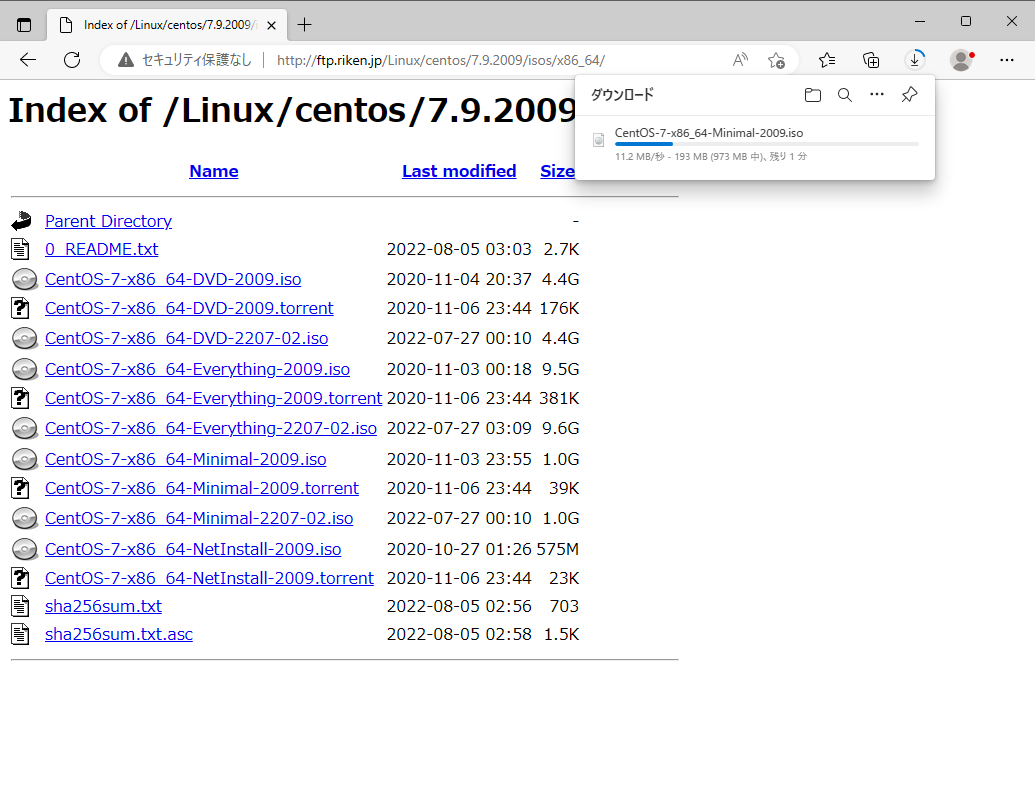The image size is (1035, 797).
Task: Click disc icon beside Minimal-2207-02.iso
Action: pyautogui.click(x=24, y=518)
